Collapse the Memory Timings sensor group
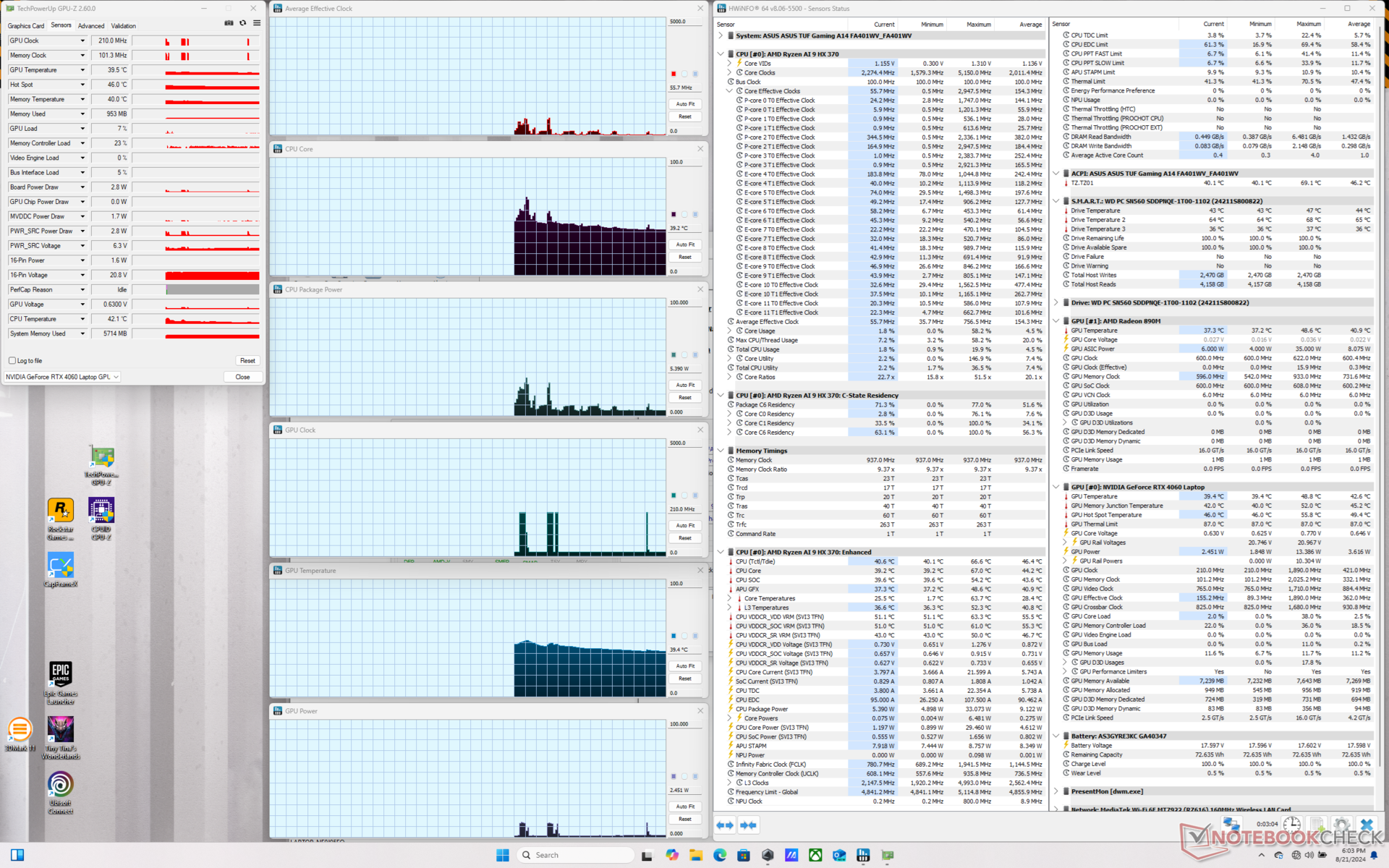The image size is (1389, 868). (721, 451)
